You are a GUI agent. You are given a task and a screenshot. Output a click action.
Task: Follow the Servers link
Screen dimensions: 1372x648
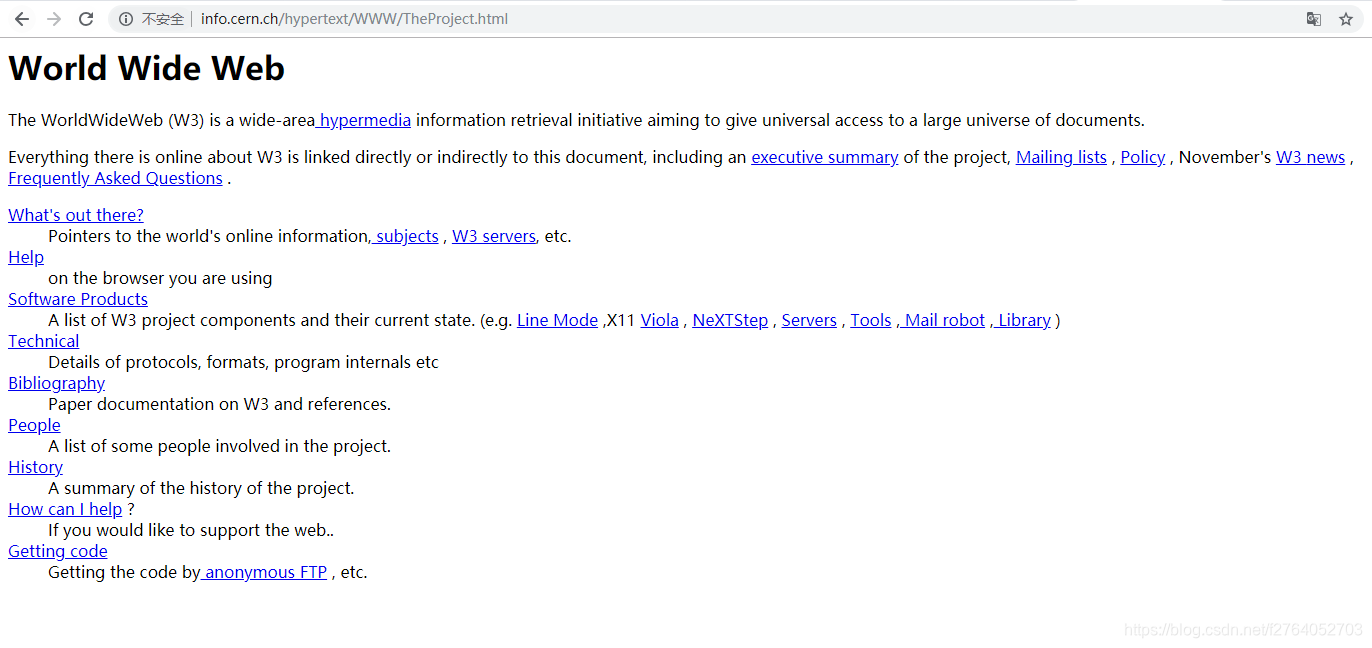809,320
